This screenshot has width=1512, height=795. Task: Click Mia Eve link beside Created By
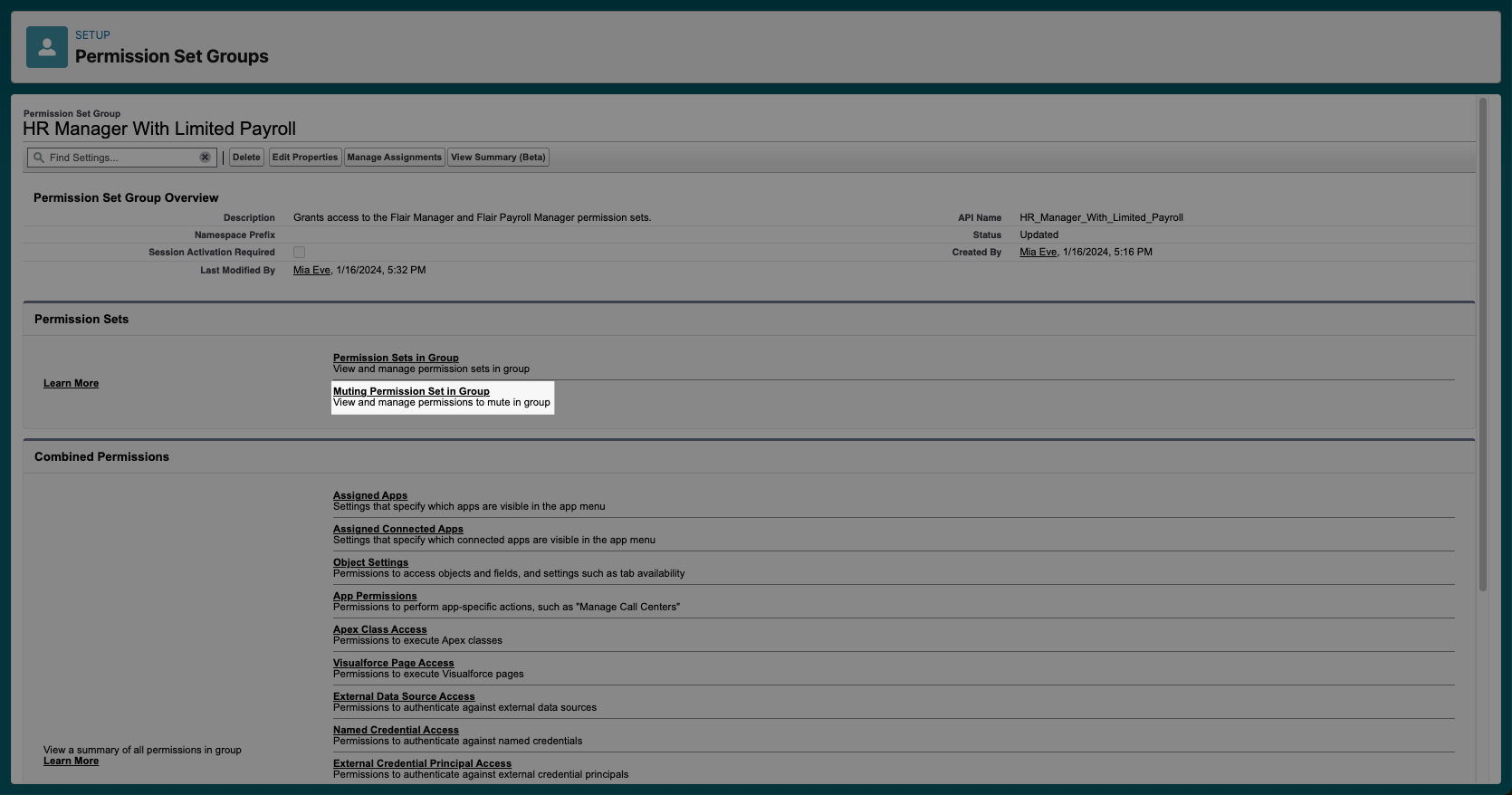1038,253
